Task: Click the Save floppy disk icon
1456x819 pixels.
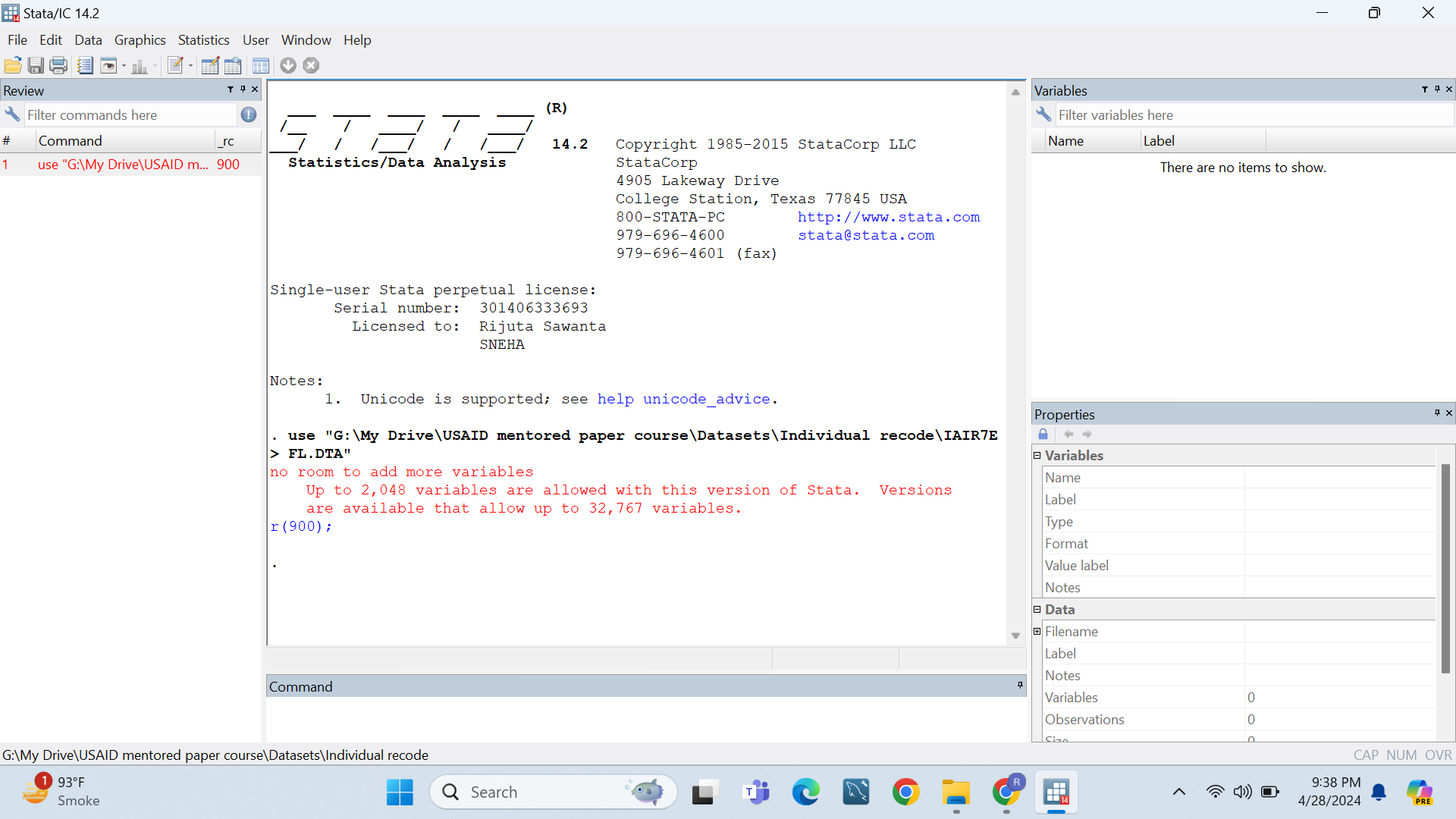Action: click(x=36, y=66)
